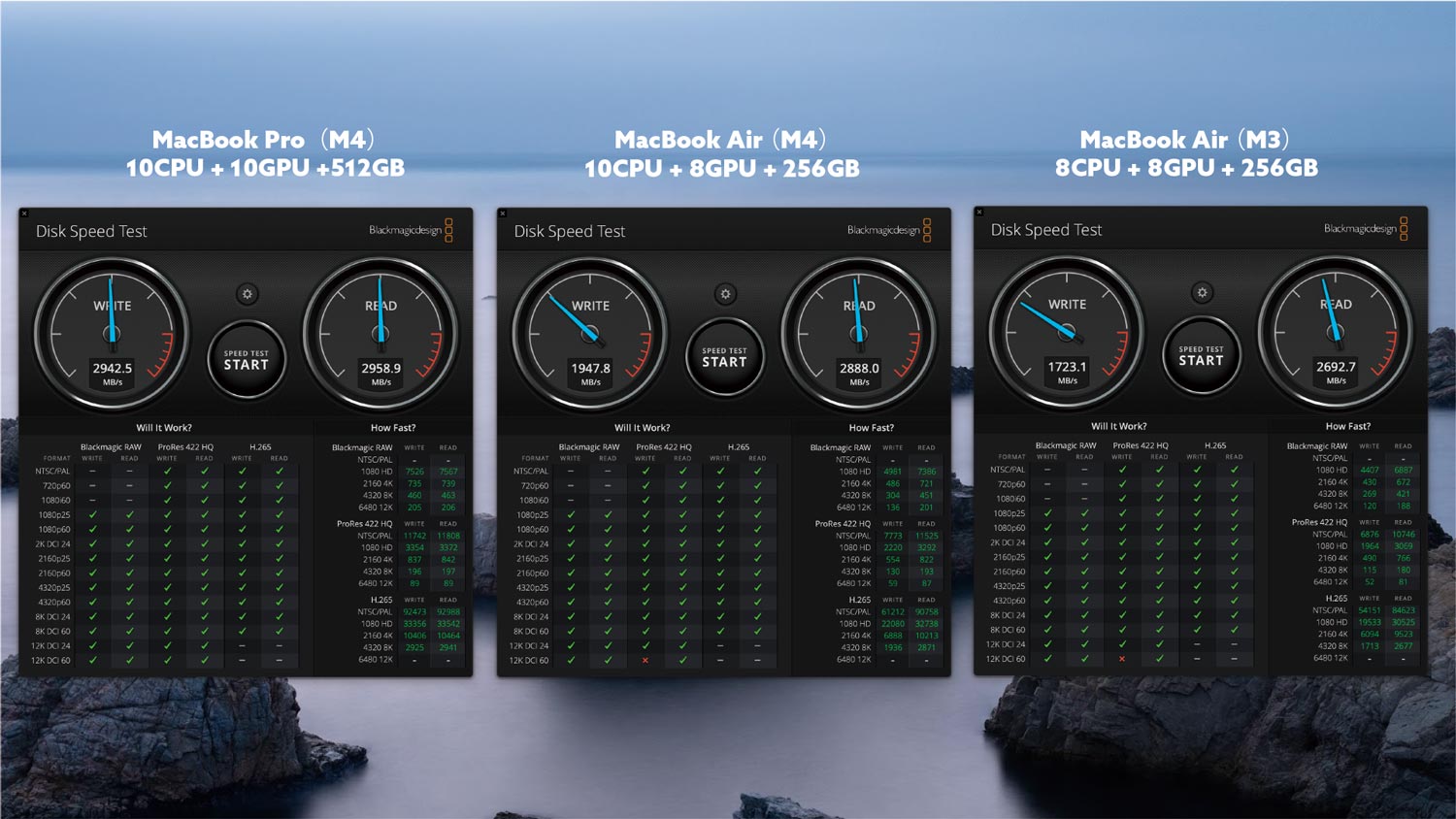This screenshot has height=819, width=1456.
Task: Open settings gear in MacBook Pro M4 window
Action: 248,294
